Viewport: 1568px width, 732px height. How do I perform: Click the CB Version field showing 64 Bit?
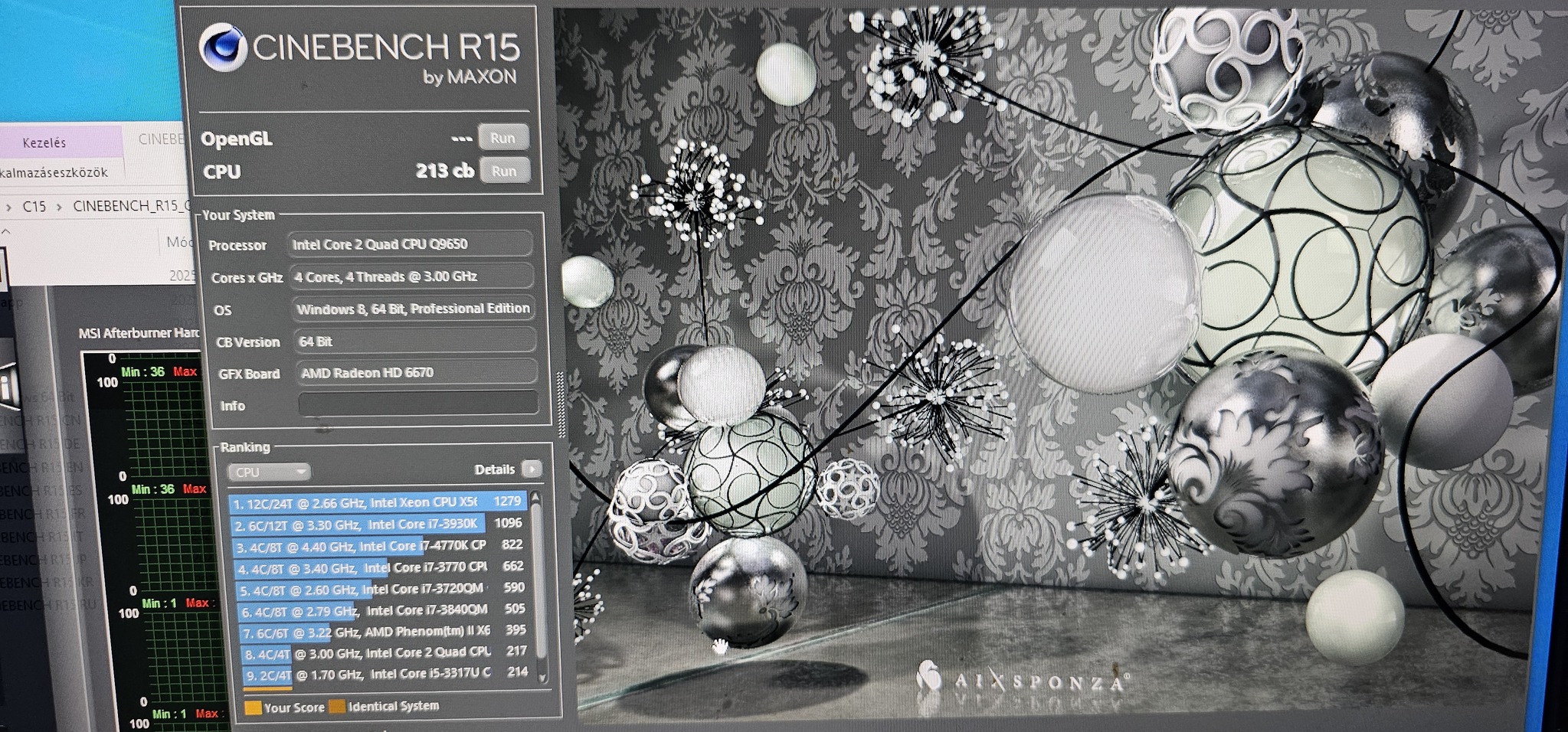click(415, 341)
